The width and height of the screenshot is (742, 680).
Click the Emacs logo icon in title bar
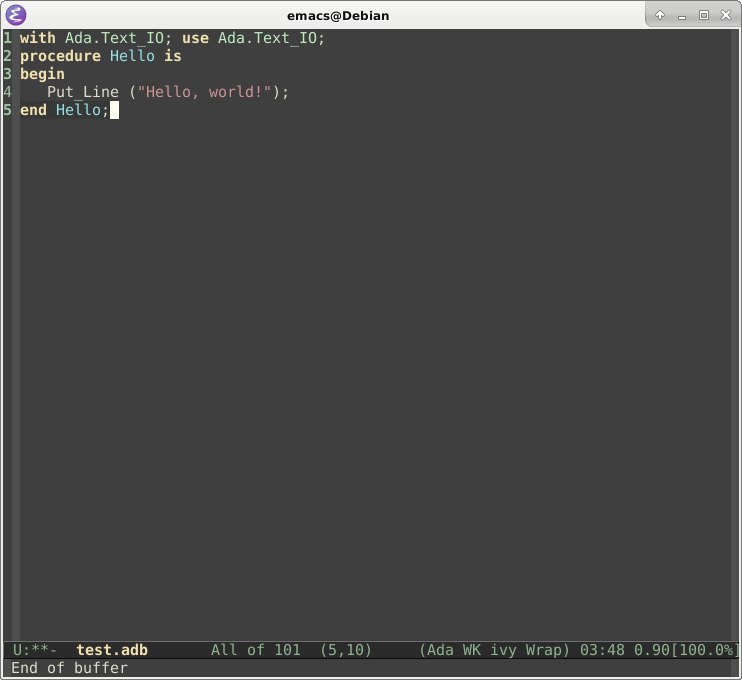[x=16, y=15]
